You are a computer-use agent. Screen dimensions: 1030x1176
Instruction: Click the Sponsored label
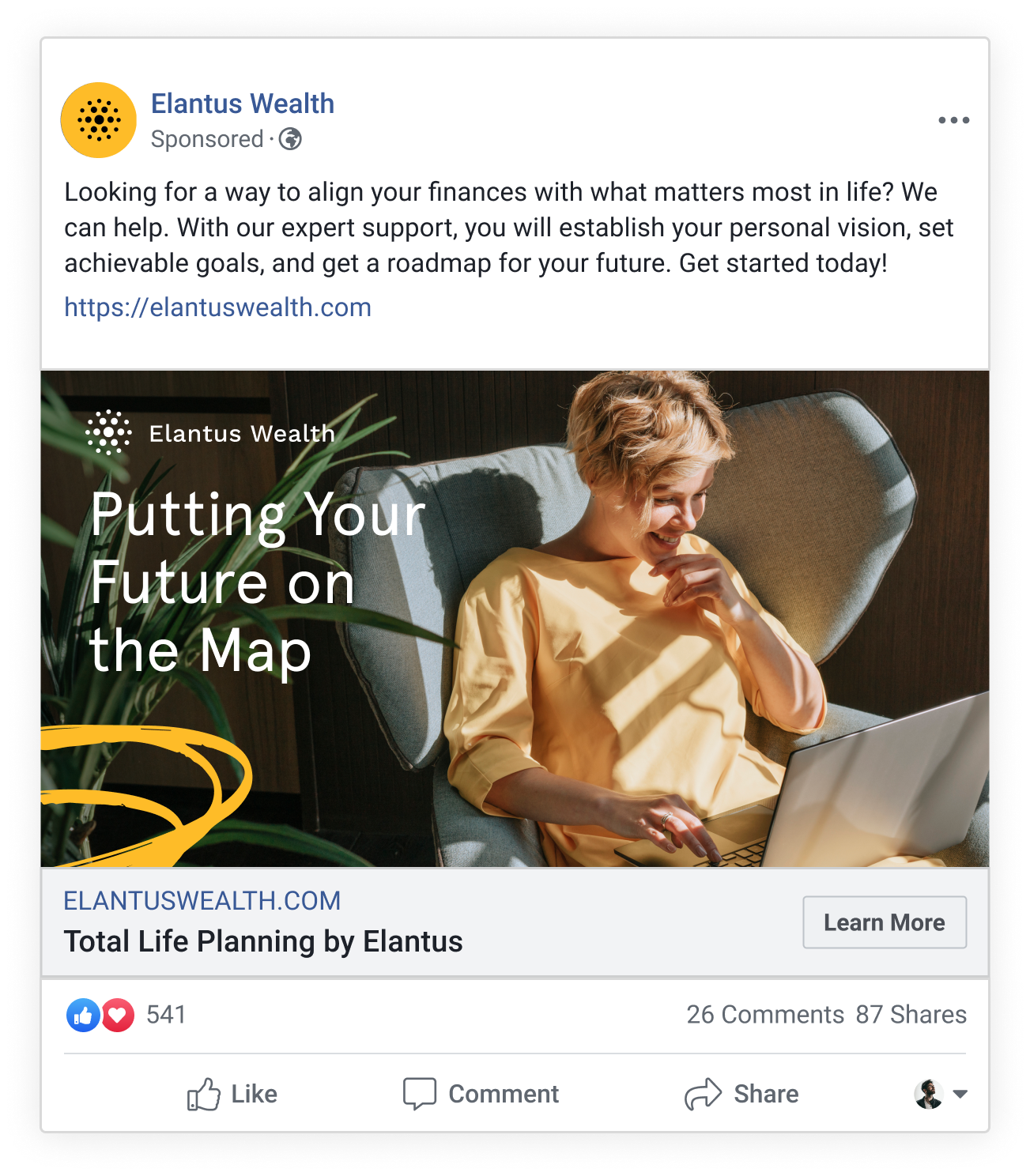click(x=207, y=139)
